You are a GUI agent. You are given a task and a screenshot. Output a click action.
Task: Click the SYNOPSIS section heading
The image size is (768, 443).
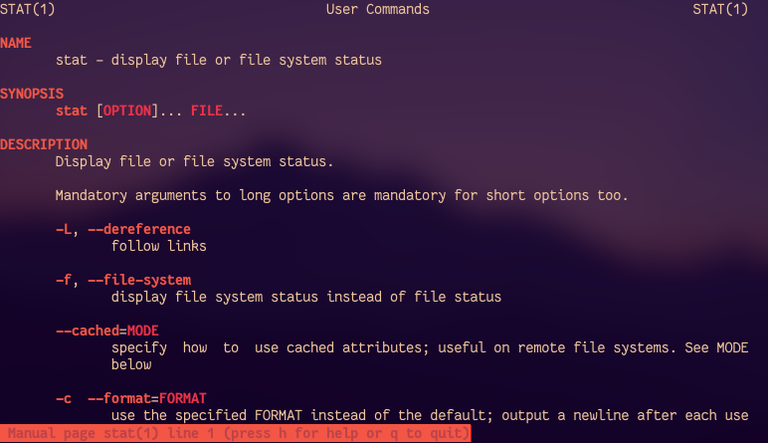[32, 94]
